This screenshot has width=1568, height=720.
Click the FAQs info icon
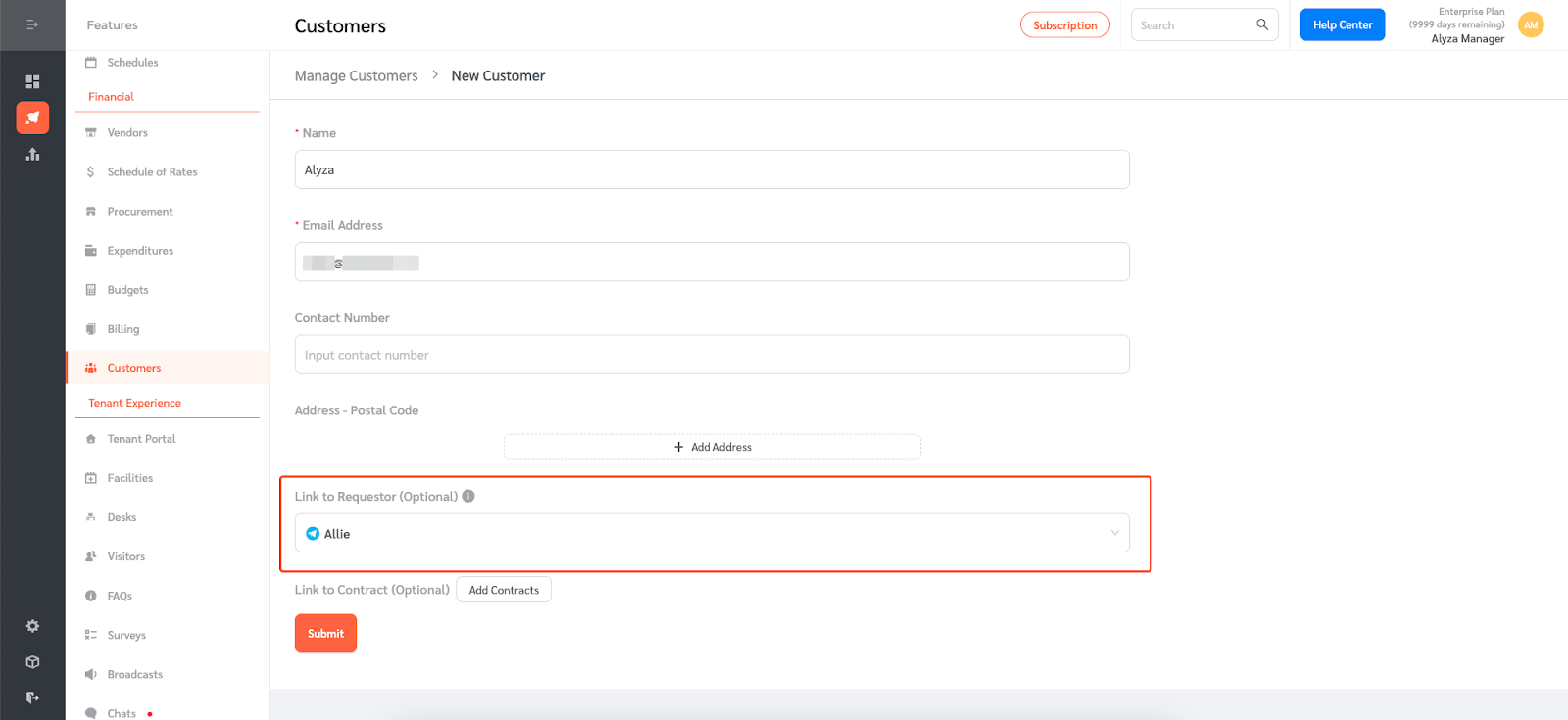click(x=91, y=596)
